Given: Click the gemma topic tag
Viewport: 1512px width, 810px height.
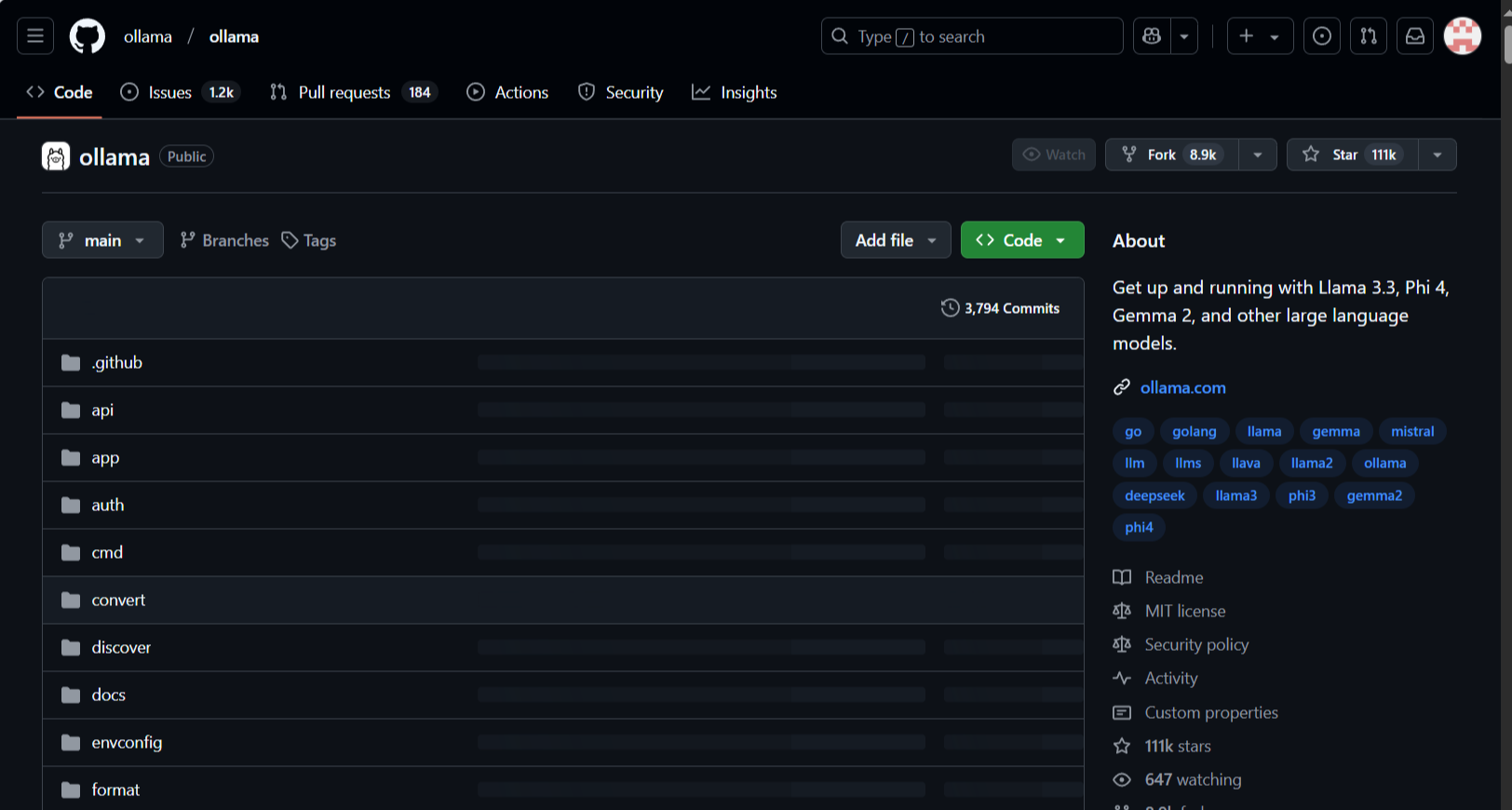Looking at the screenshot, I should click(x=1336, y=431).
